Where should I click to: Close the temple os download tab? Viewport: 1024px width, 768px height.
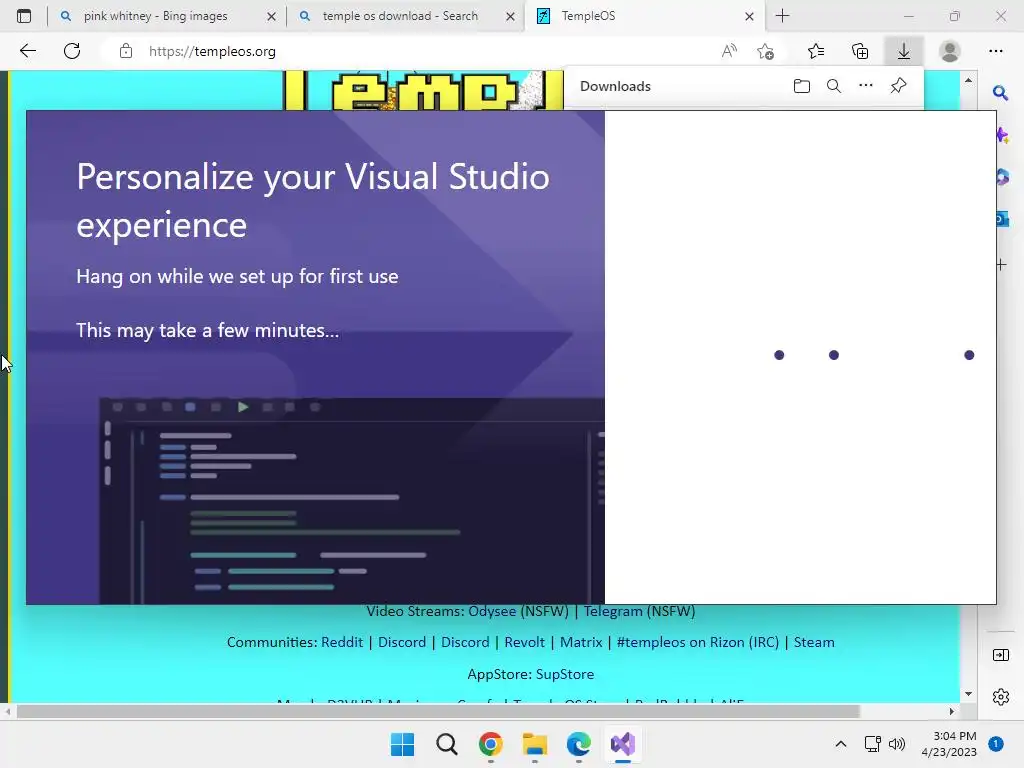tap(510, 16)
